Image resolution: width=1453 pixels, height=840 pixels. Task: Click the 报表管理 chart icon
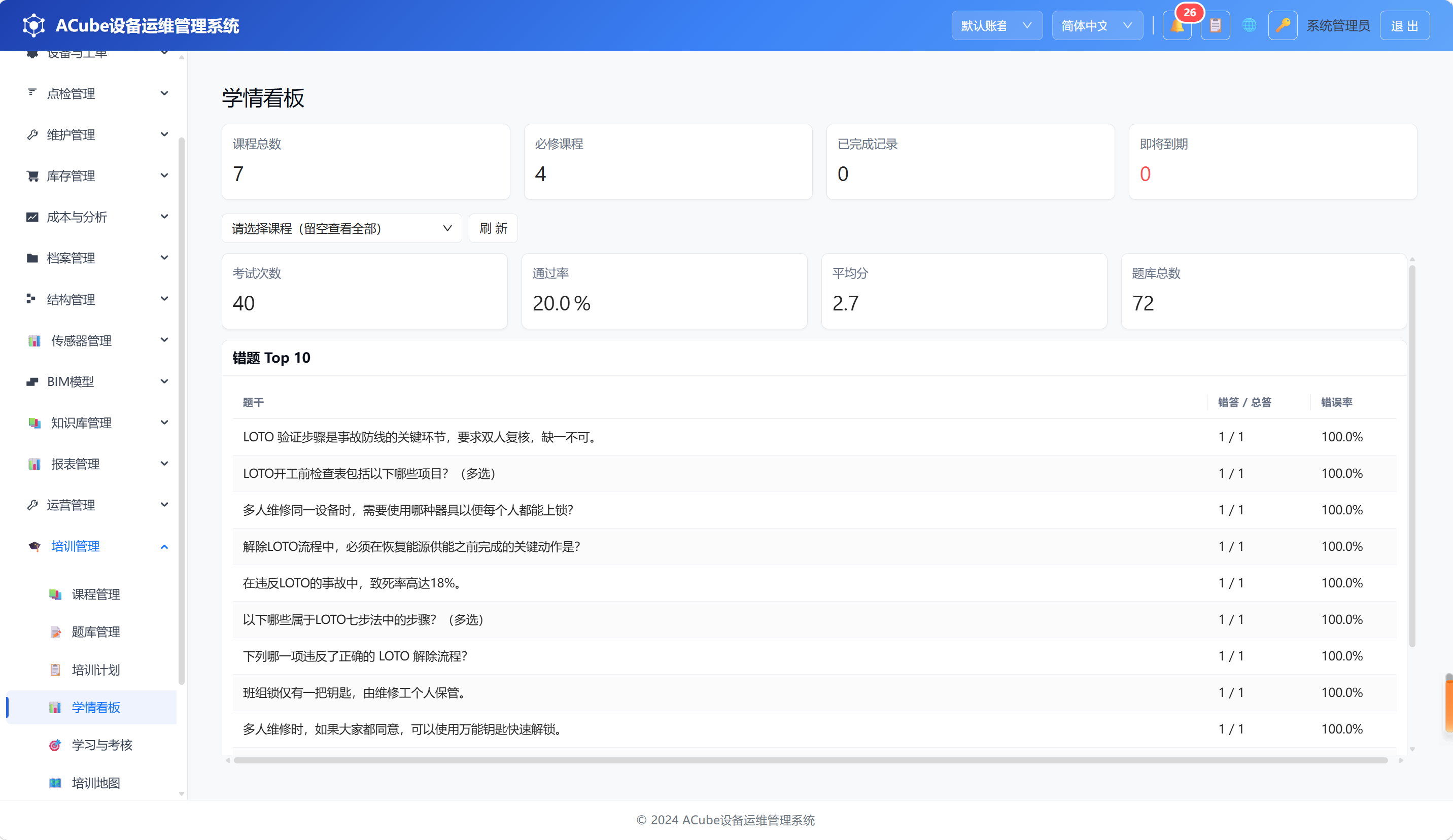(x=34, y=464)
